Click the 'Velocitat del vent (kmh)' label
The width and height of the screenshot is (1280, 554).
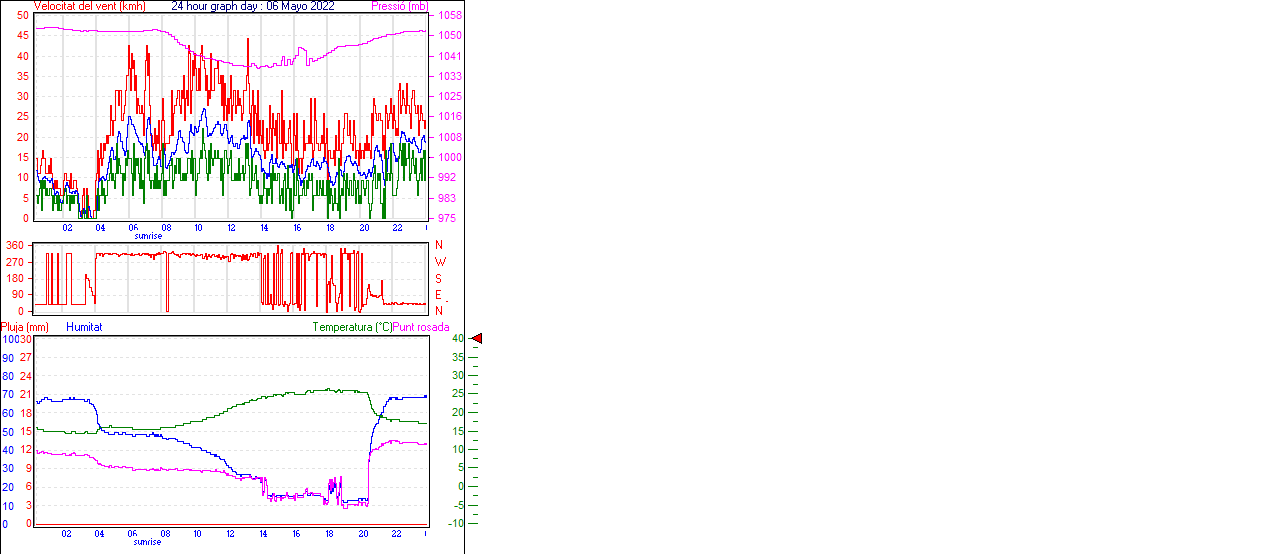pyautogui.click(x=89, y=6)
